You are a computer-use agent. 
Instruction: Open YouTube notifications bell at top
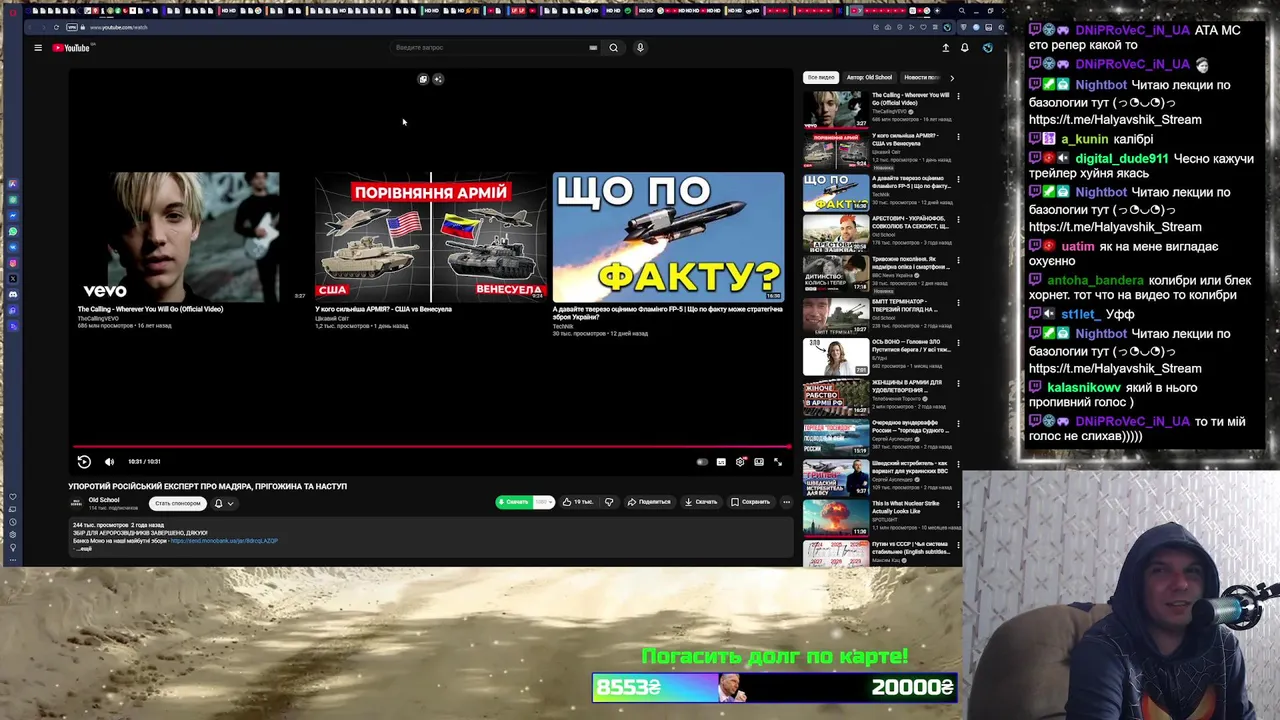[965, 48]
